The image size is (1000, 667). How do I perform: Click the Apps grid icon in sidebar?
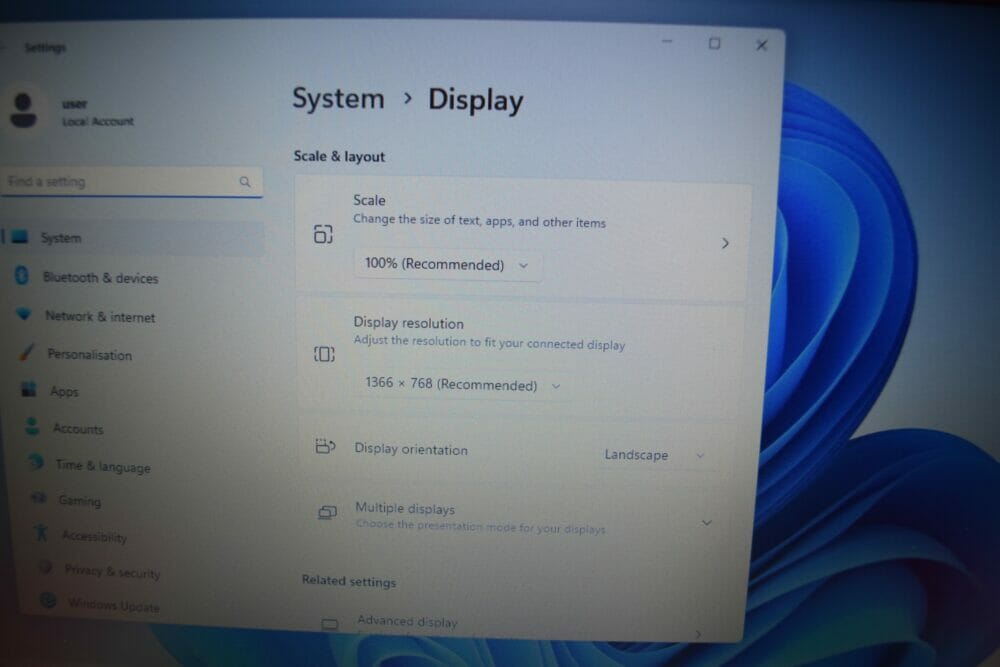pyautogui.click(x=29, y=389)
